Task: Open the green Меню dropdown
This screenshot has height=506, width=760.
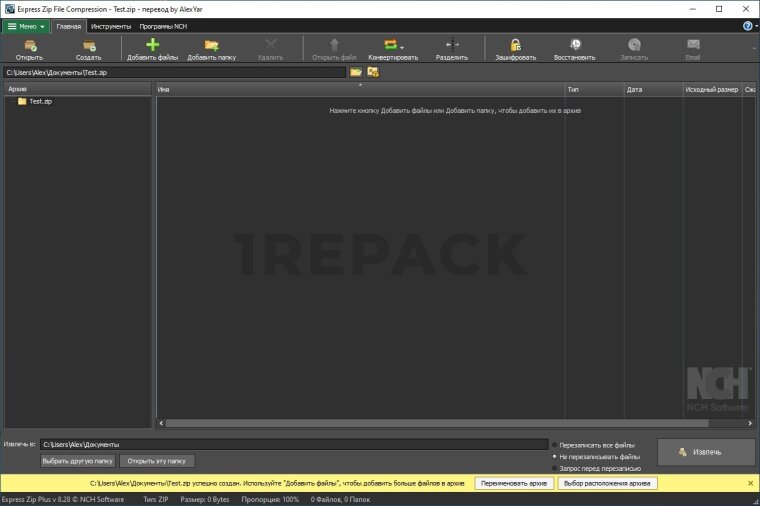Action: [x=26, y=26]
